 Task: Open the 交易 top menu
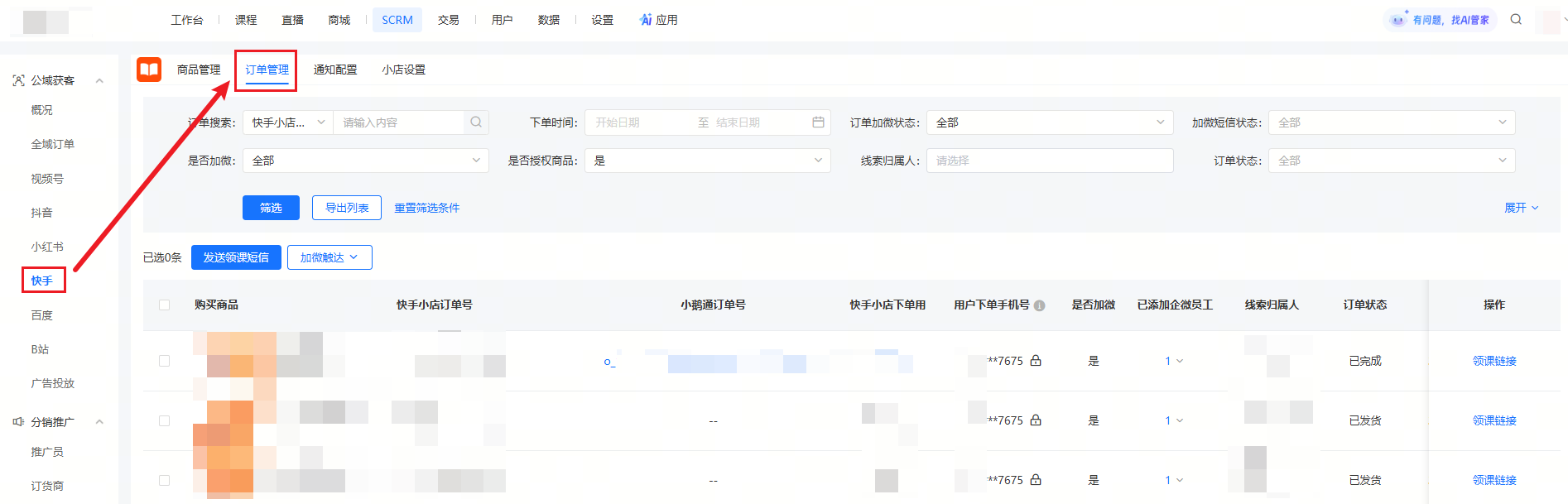(x=449, y=20)
